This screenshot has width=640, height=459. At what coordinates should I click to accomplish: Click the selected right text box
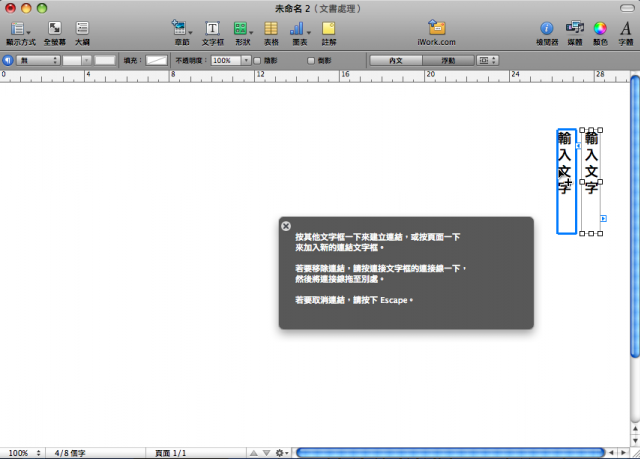tap(591, 182)
